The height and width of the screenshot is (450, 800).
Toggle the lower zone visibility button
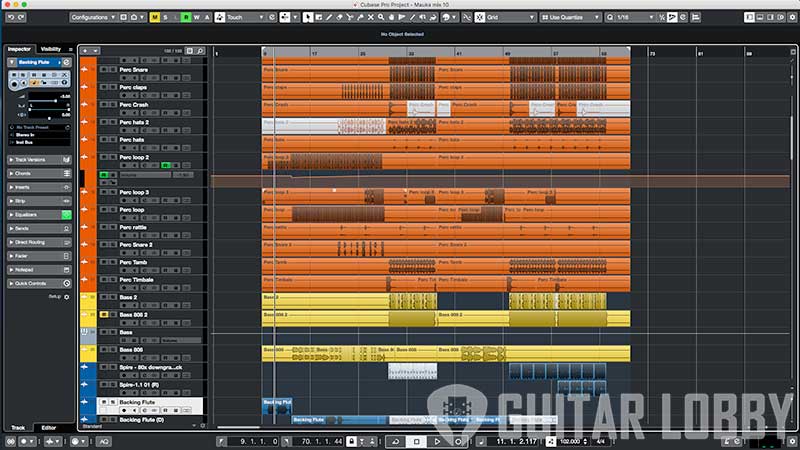click(760, 17)
